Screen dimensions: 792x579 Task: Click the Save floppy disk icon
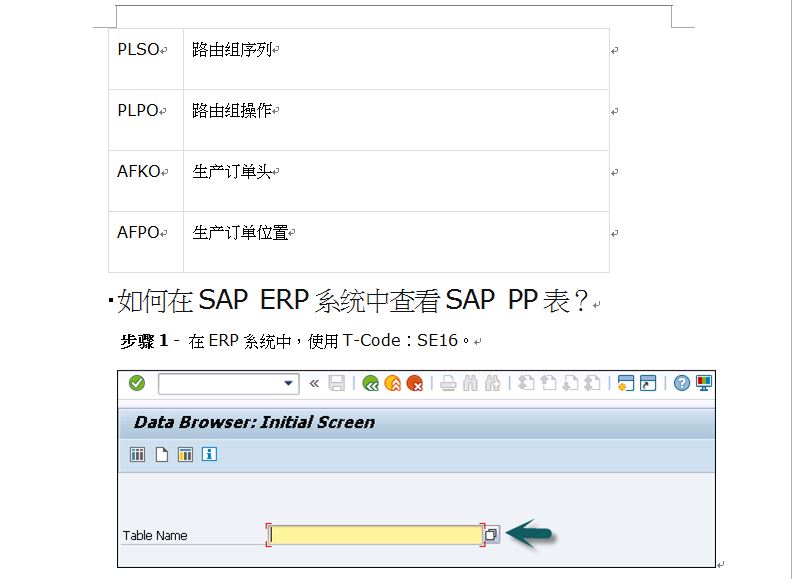[x=336, y=383]
